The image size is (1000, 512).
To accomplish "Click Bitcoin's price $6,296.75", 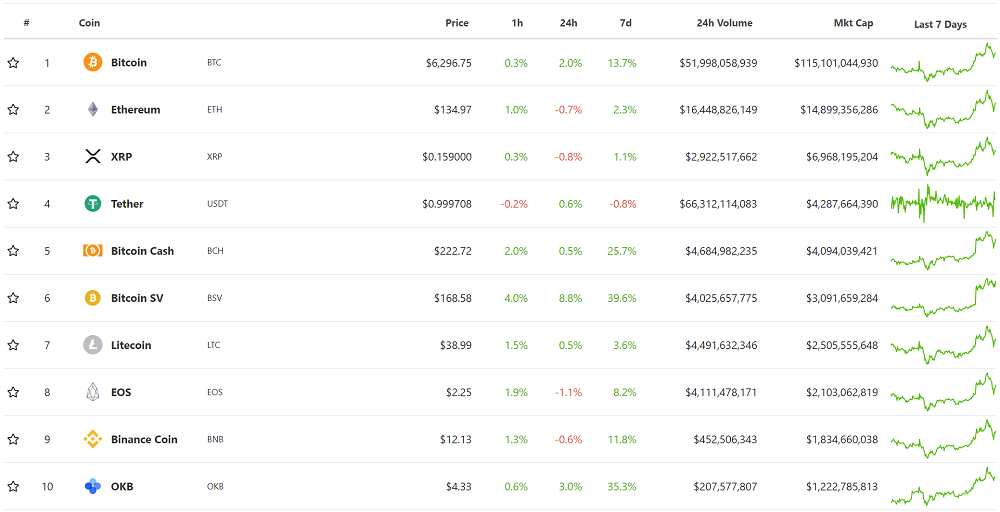I will [449, 62].
